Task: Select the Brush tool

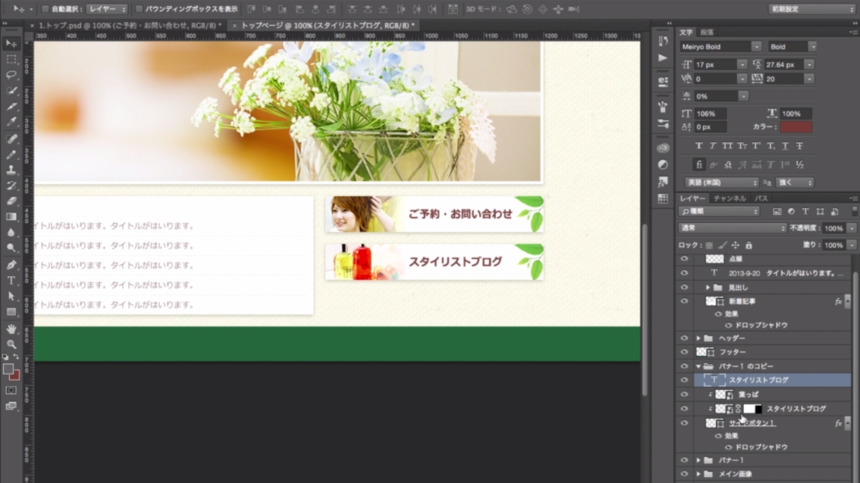Action: pyautogui.click(x=11, y=155)
